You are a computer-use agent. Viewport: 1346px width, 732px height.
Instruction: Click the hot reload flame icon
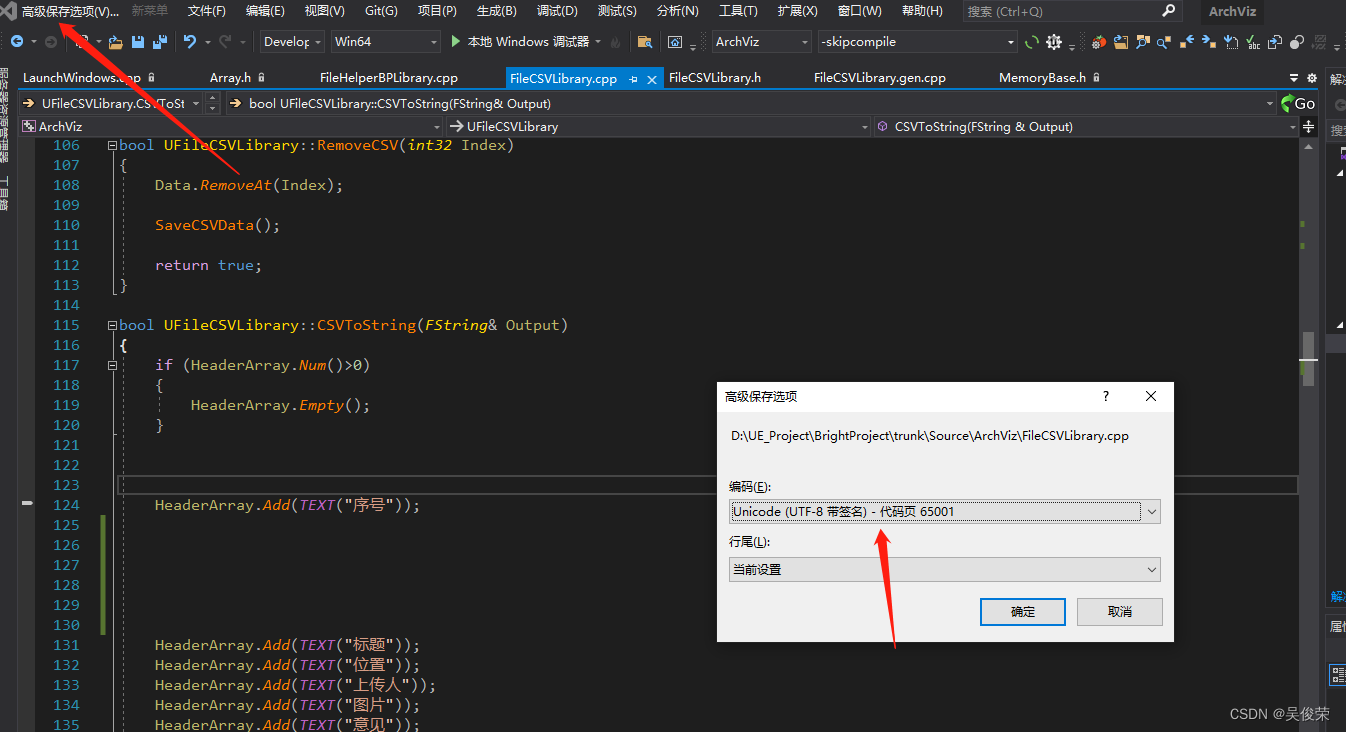coord(615,42)
